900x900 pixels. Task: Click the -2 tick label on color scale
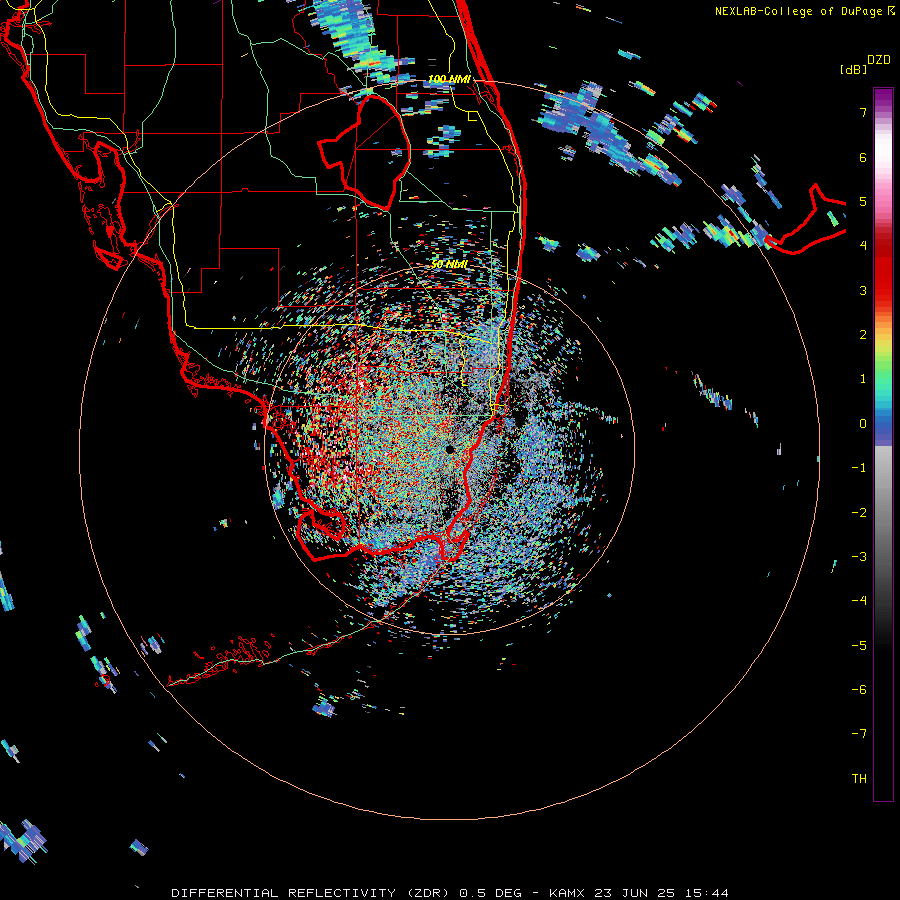(x=859, y=512)
